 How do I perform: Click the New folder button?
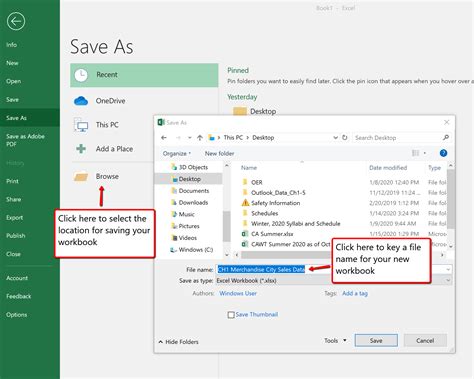[x=219, y=153]
